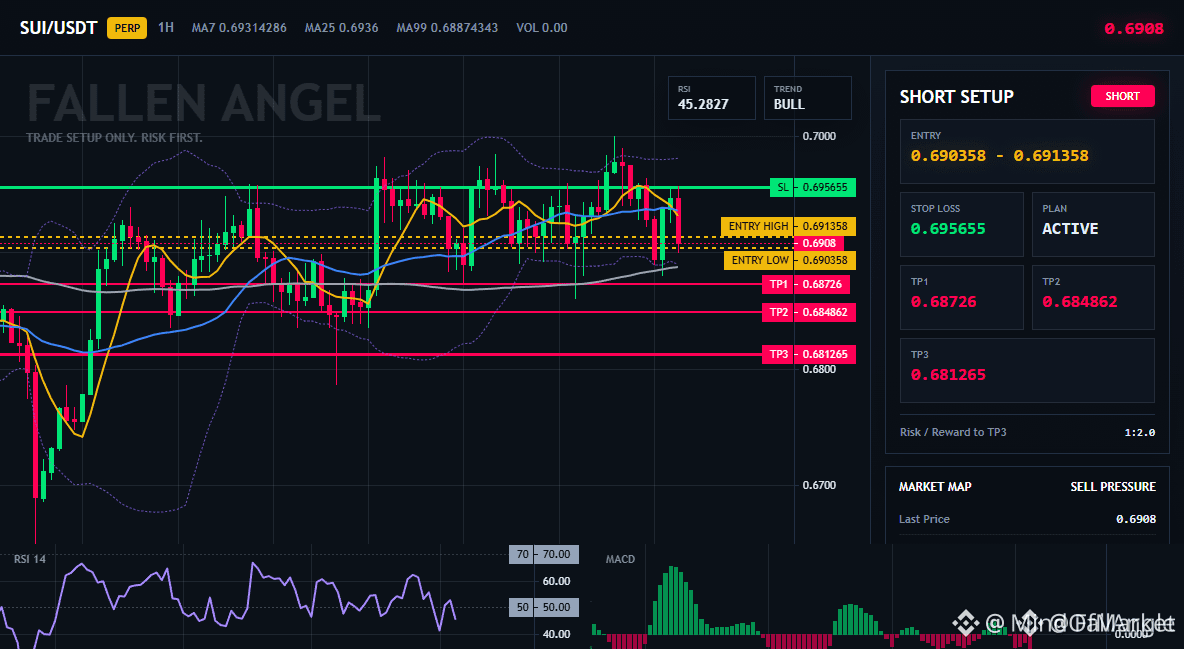
Task: Click the MA25 0.6936 indicator
Action: pos(341,28)
